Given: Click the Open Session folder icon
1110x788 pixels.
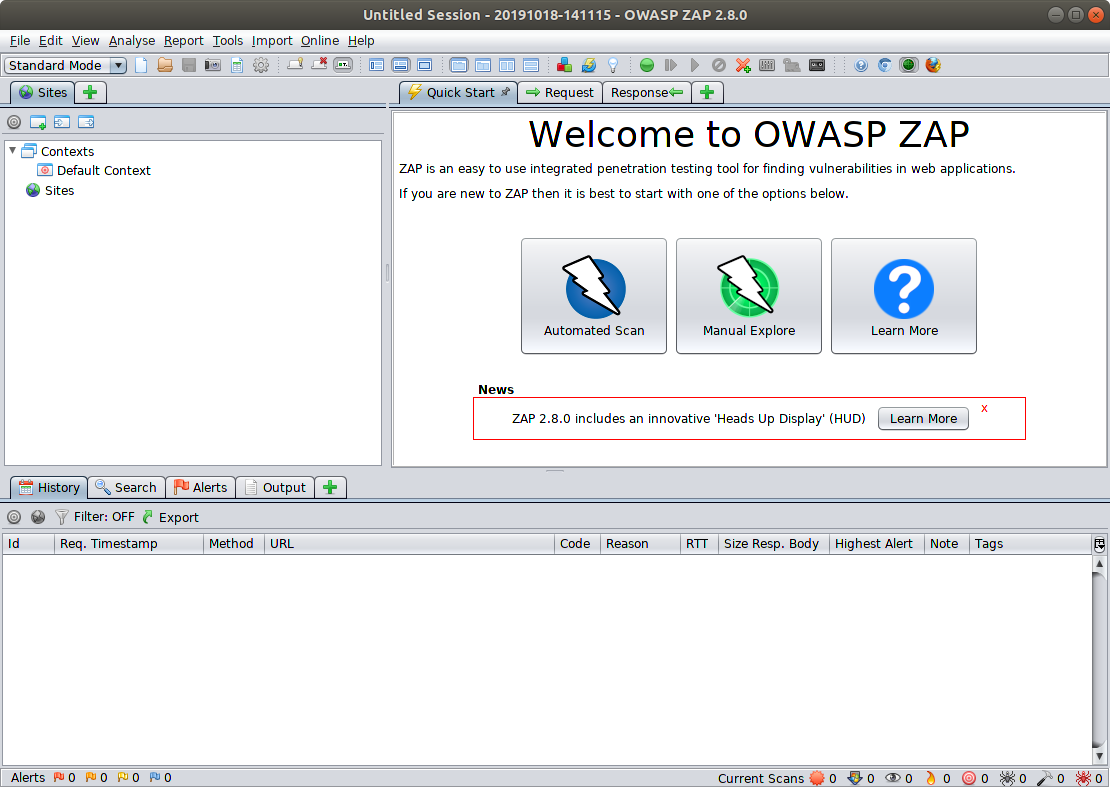Looking at the screenshot, I should [x=165, y=65].
